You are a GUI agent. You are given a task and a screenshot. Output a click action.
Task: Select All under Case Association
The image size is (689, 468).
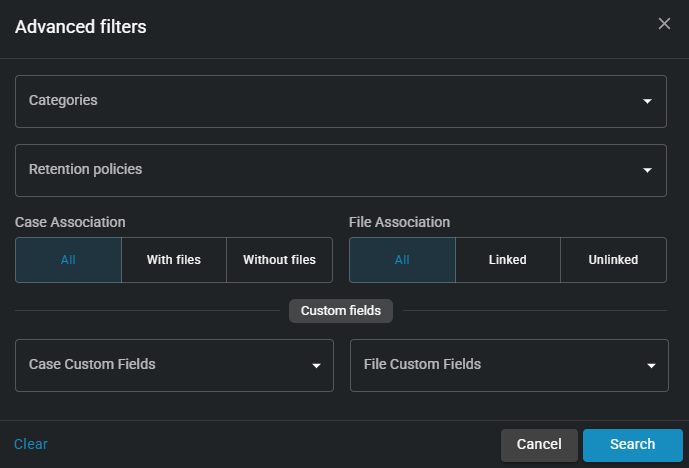(x=68, y=260)
